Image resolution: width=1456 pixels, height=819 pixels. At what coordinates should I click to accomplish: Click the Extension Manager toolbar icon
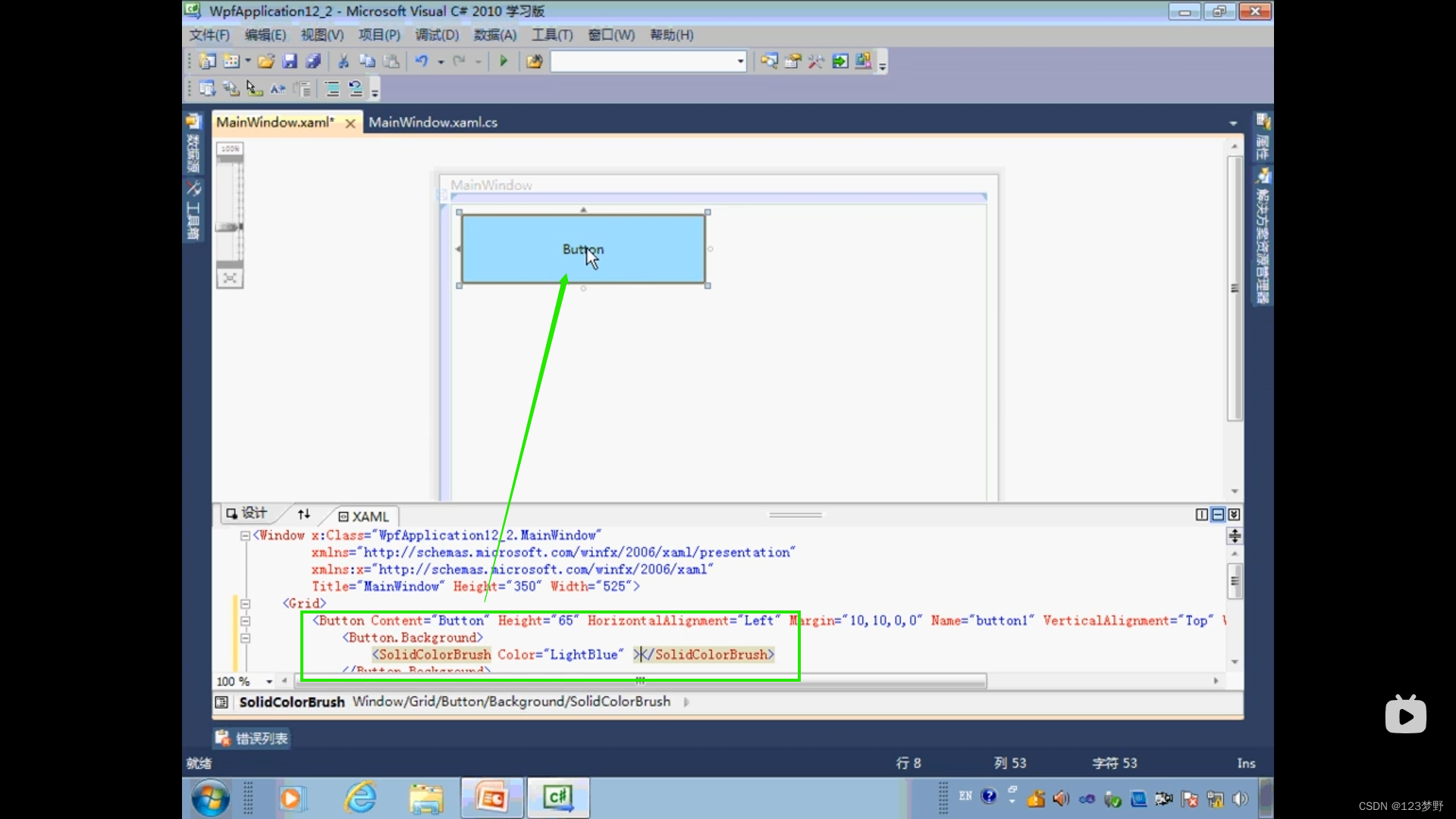click(x=864, y=61)
